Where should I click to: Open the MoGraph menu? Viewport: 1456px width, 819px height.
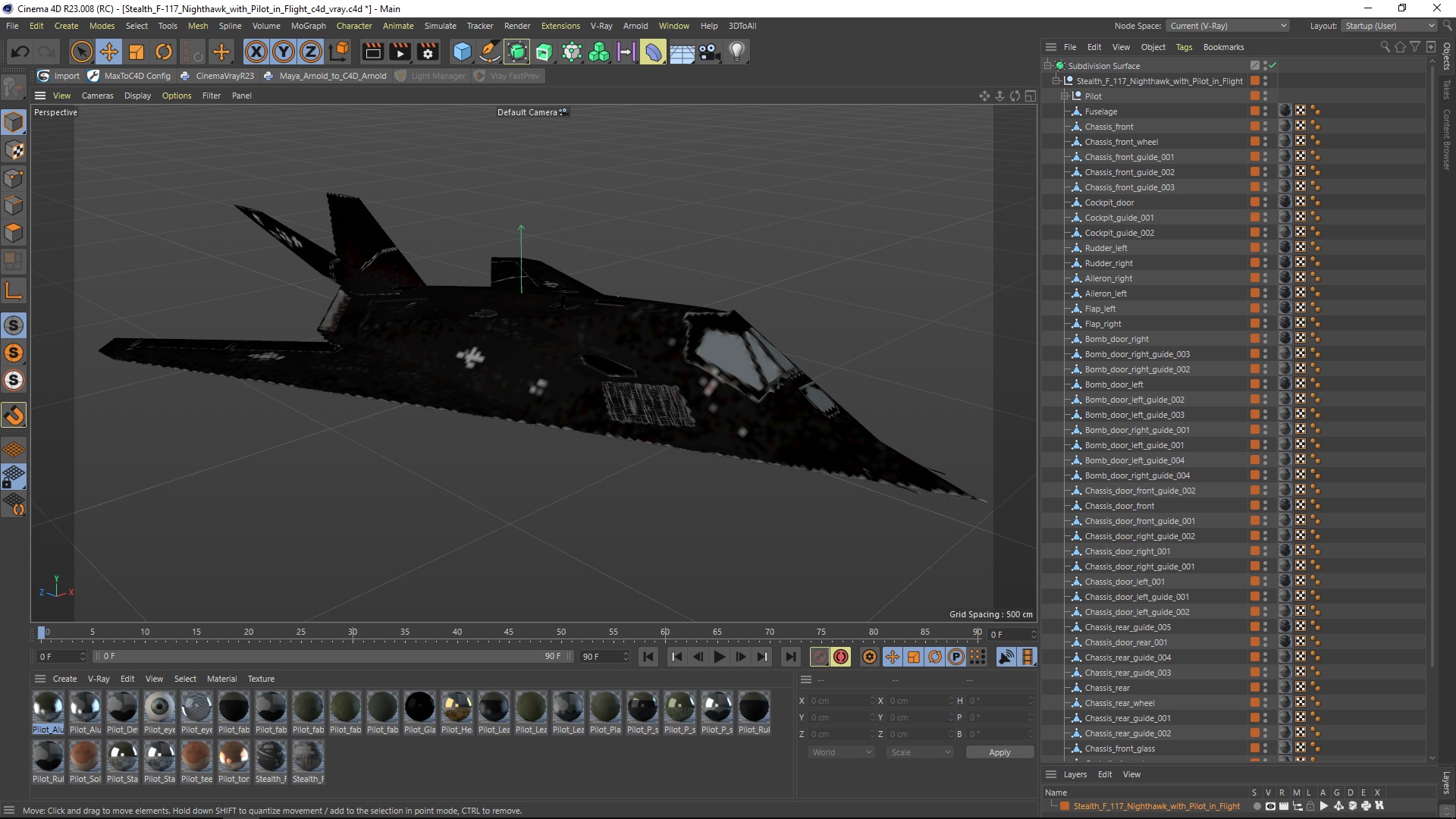[x=308, y=26]
